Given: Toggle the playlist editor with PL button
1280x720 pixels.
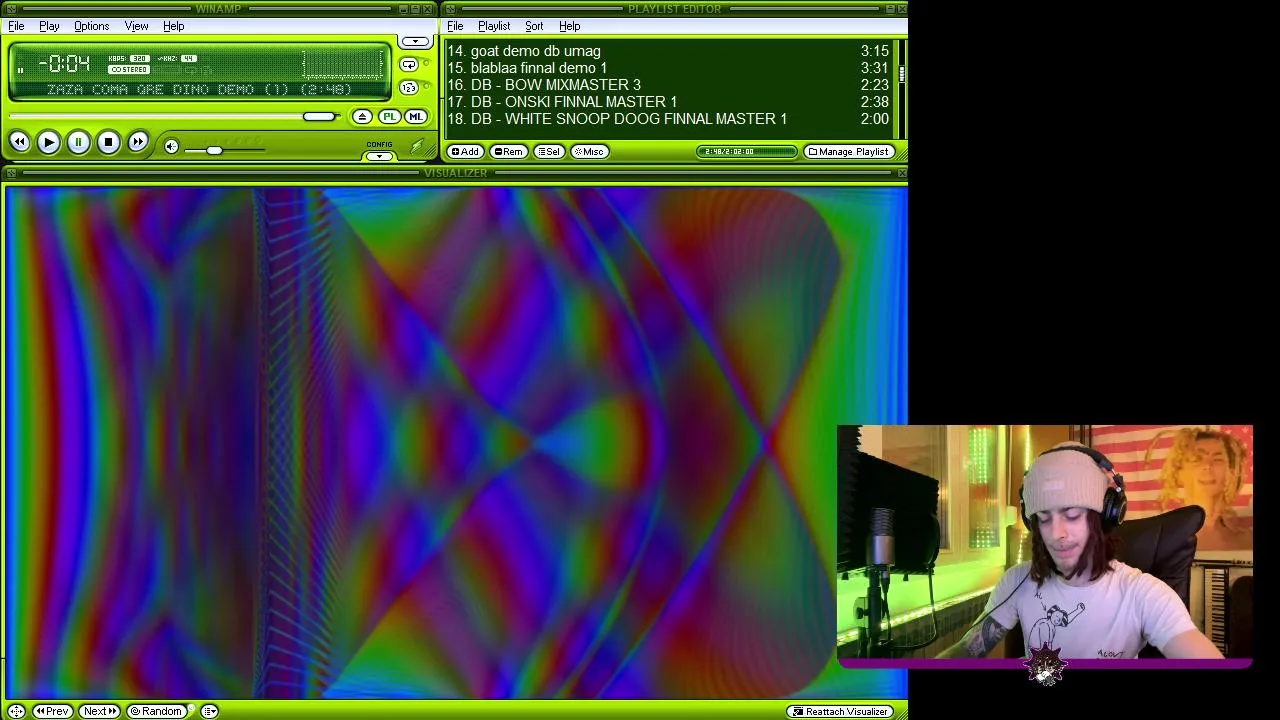Looking at the screenshot, I should (389, 117).
